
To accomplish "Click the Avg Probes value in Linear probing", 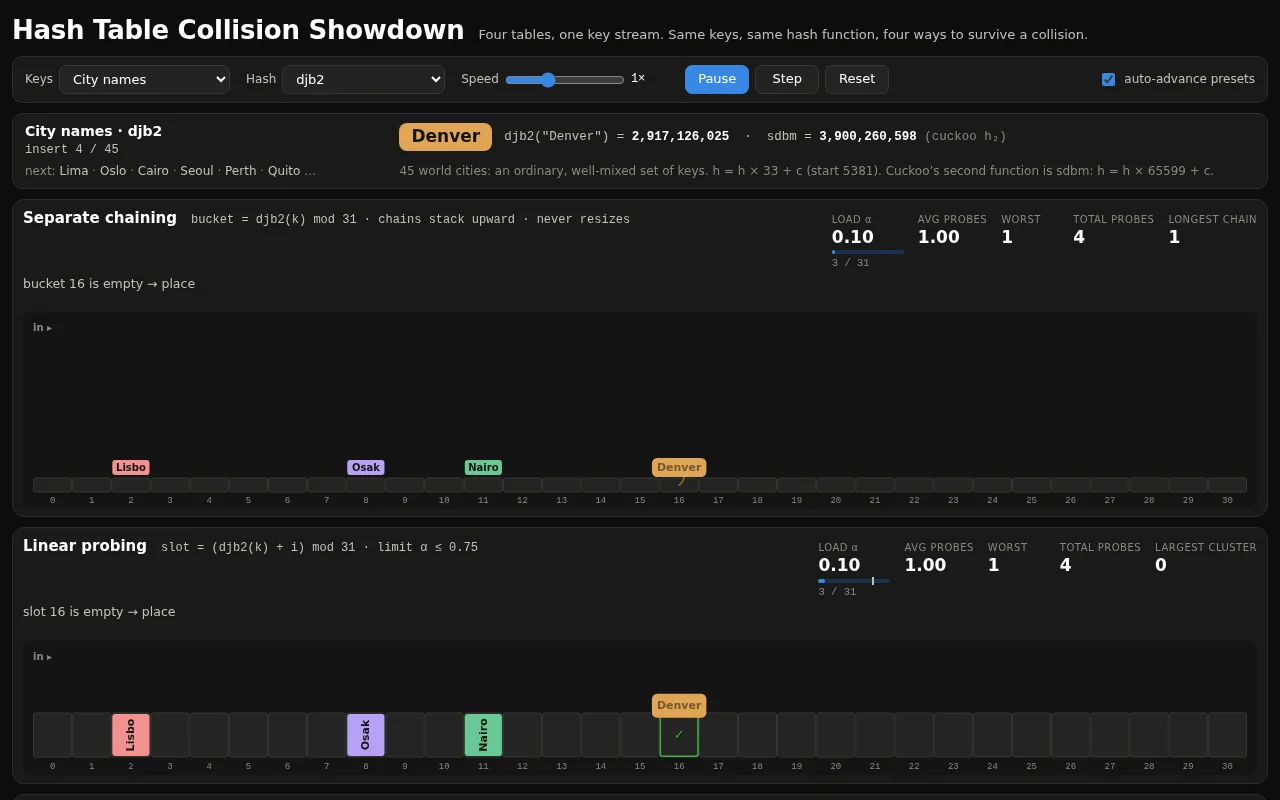I will pos(925,565).
